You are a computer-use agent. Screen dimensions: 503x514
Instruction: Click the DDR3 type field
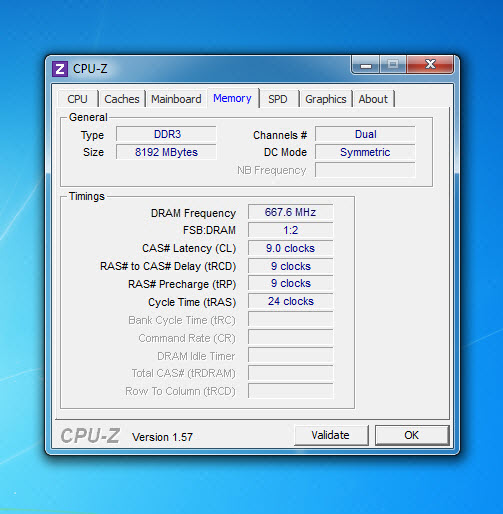click(166, 134)
